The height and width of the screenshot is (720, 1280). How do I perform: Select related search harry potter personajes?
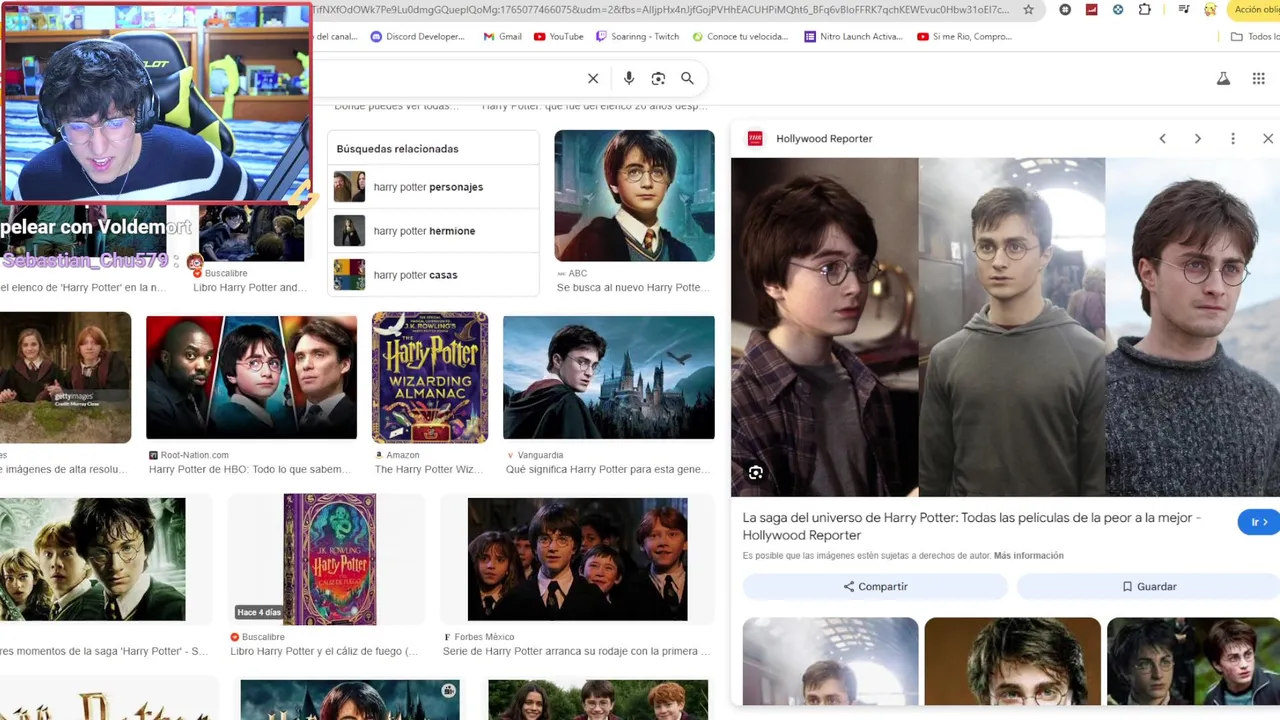coord(434,187)
